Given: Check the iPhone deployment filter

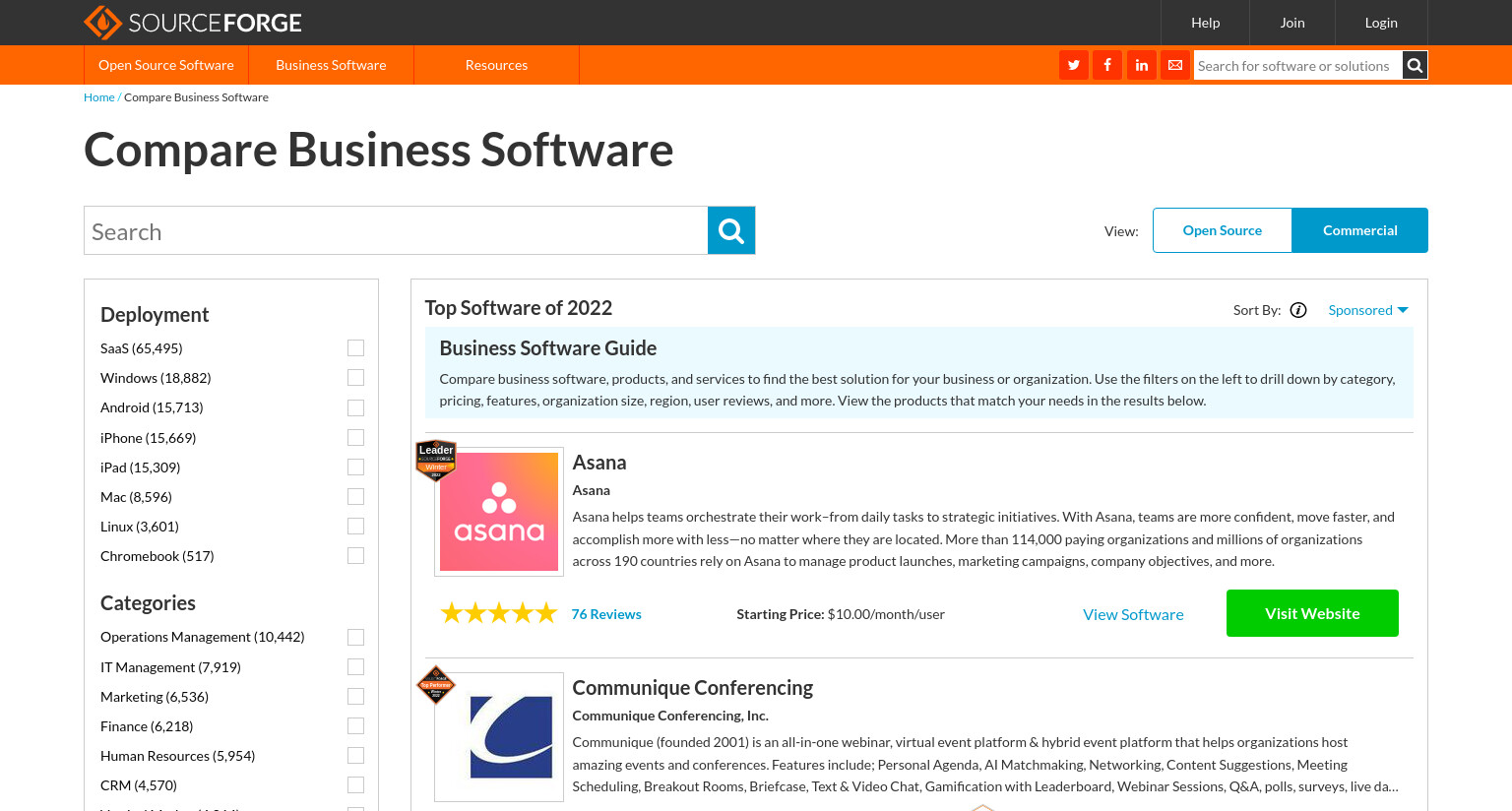Looking at the screenshot, I should (355, 437).
